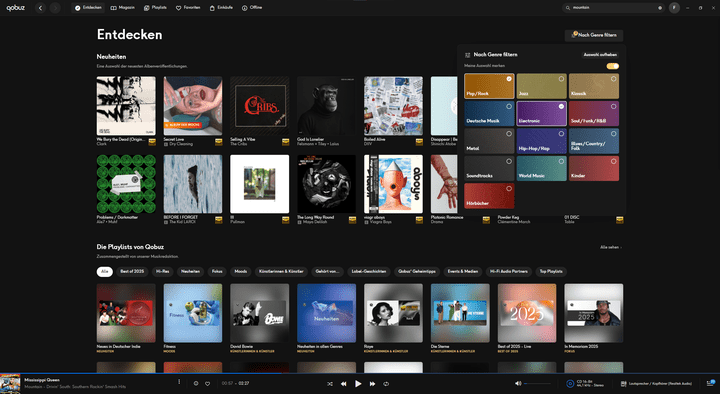The image size is (720, 394).
Task: Click 'Alle sehen' next to Qobuz playlists
Action: (611, 248)
